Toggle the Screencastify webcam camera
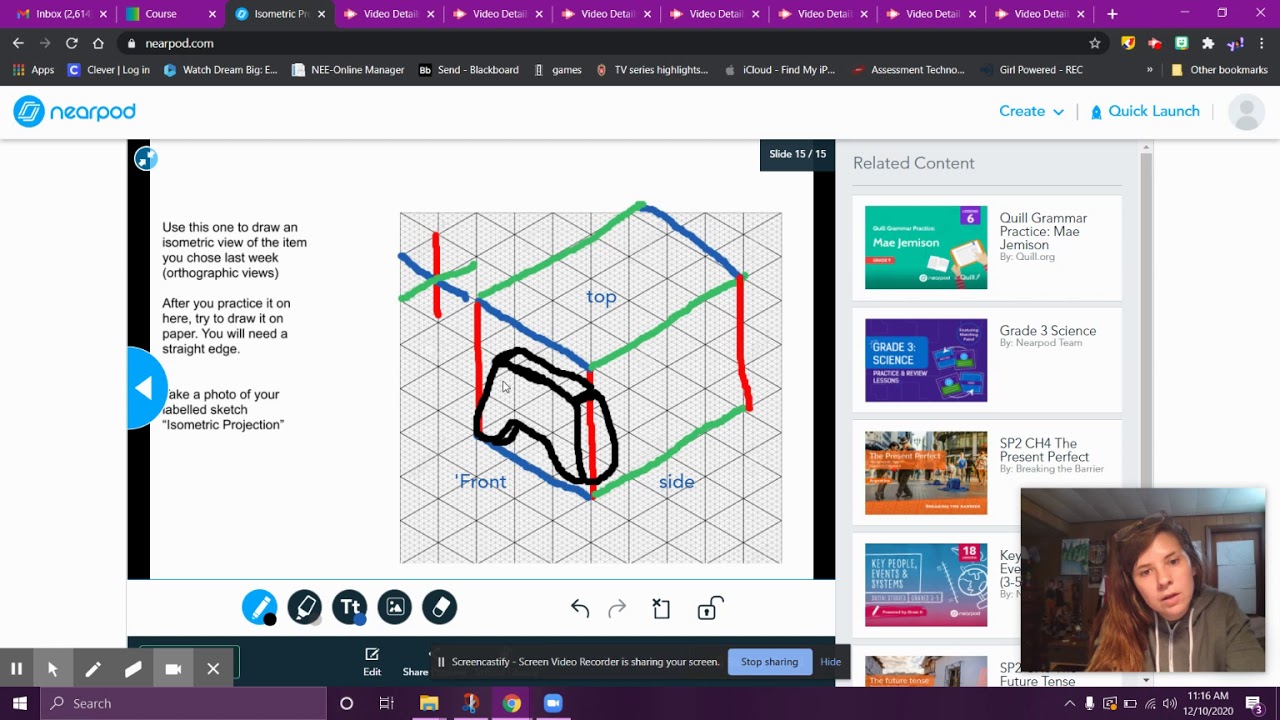 pyautogui.click(x=173, y=669)
